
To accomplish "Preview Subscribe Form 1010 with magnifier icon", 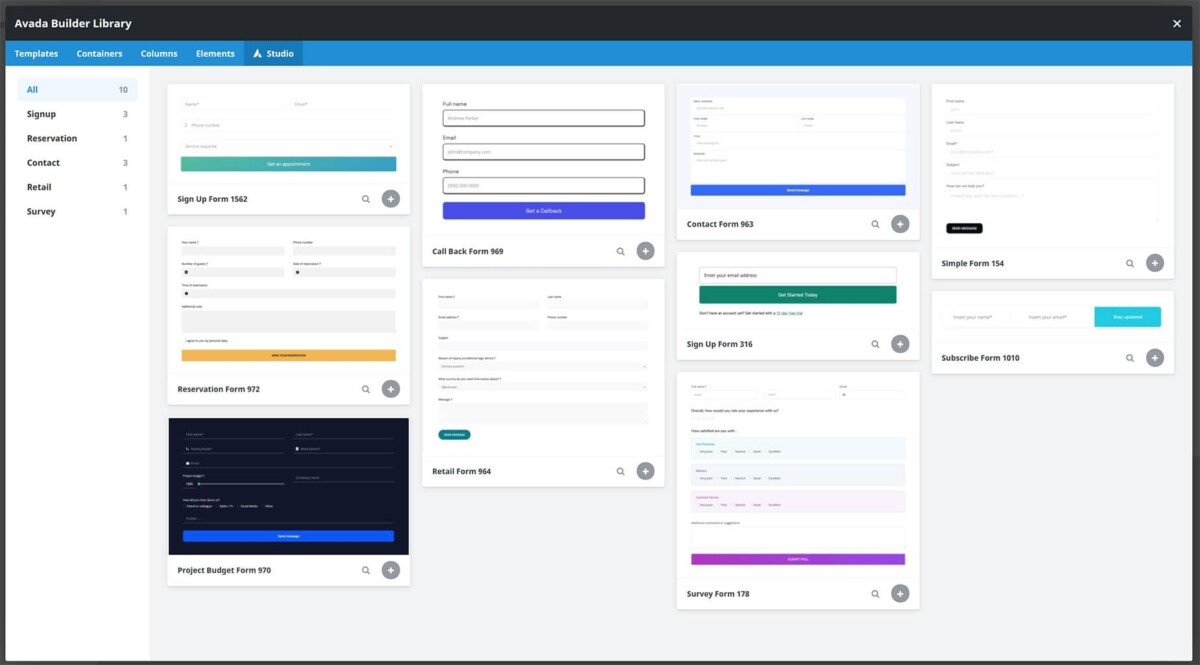I will click(1129, 357).
